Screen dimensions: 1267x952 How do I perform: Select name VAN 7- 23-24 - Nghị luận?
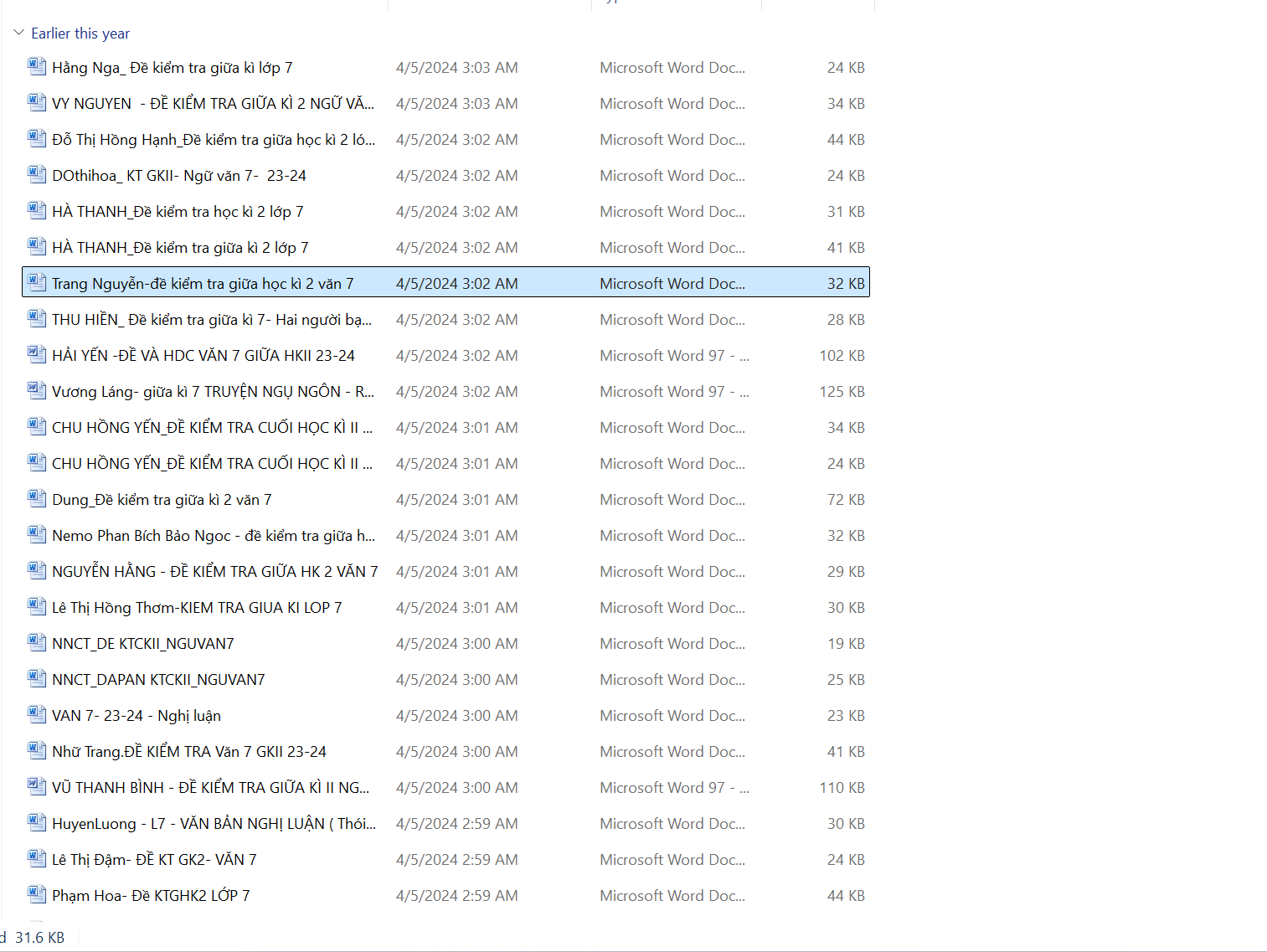coord(136,716)
